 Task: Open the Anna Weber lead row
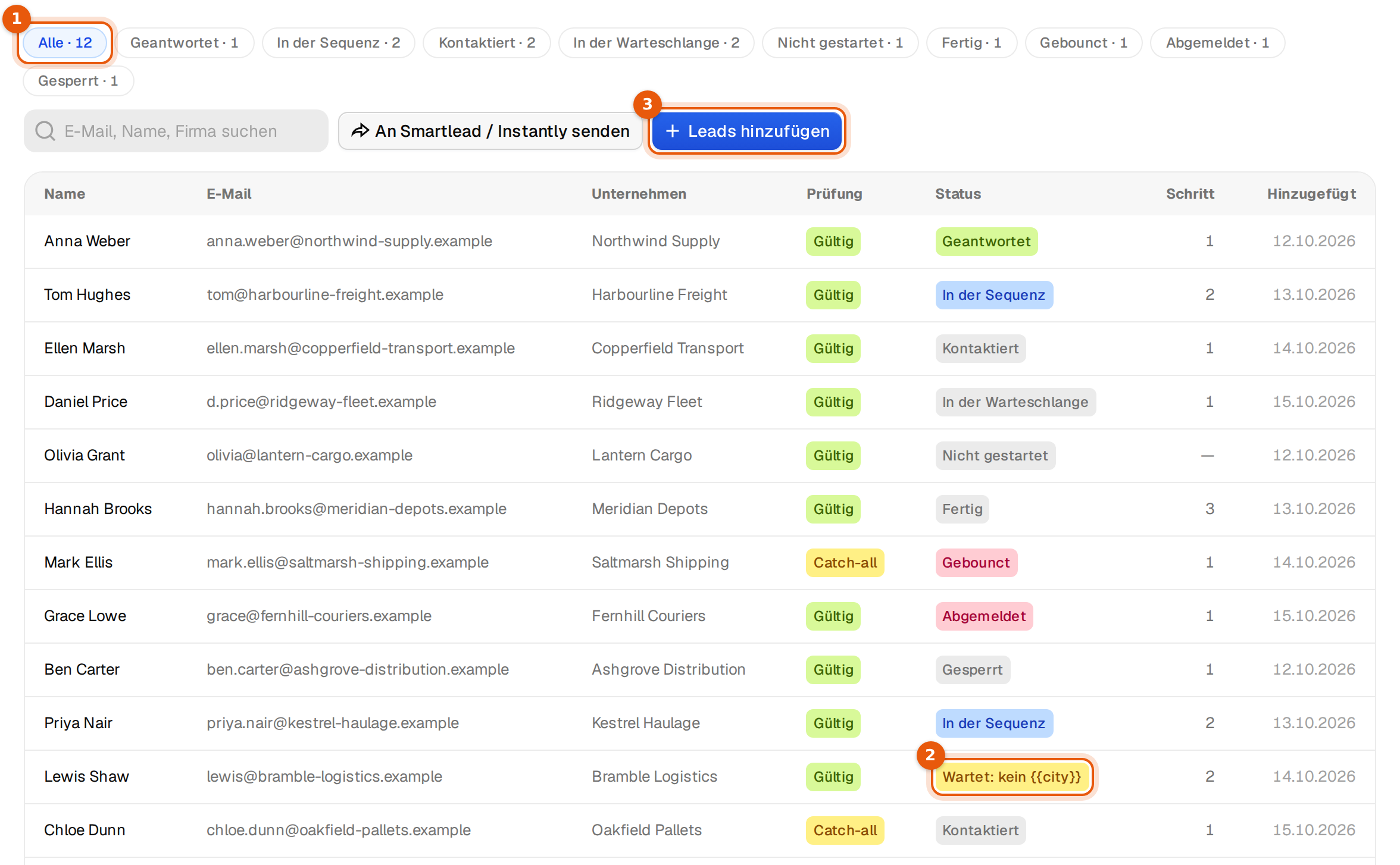pyautogui.click(x=700, y=242)
